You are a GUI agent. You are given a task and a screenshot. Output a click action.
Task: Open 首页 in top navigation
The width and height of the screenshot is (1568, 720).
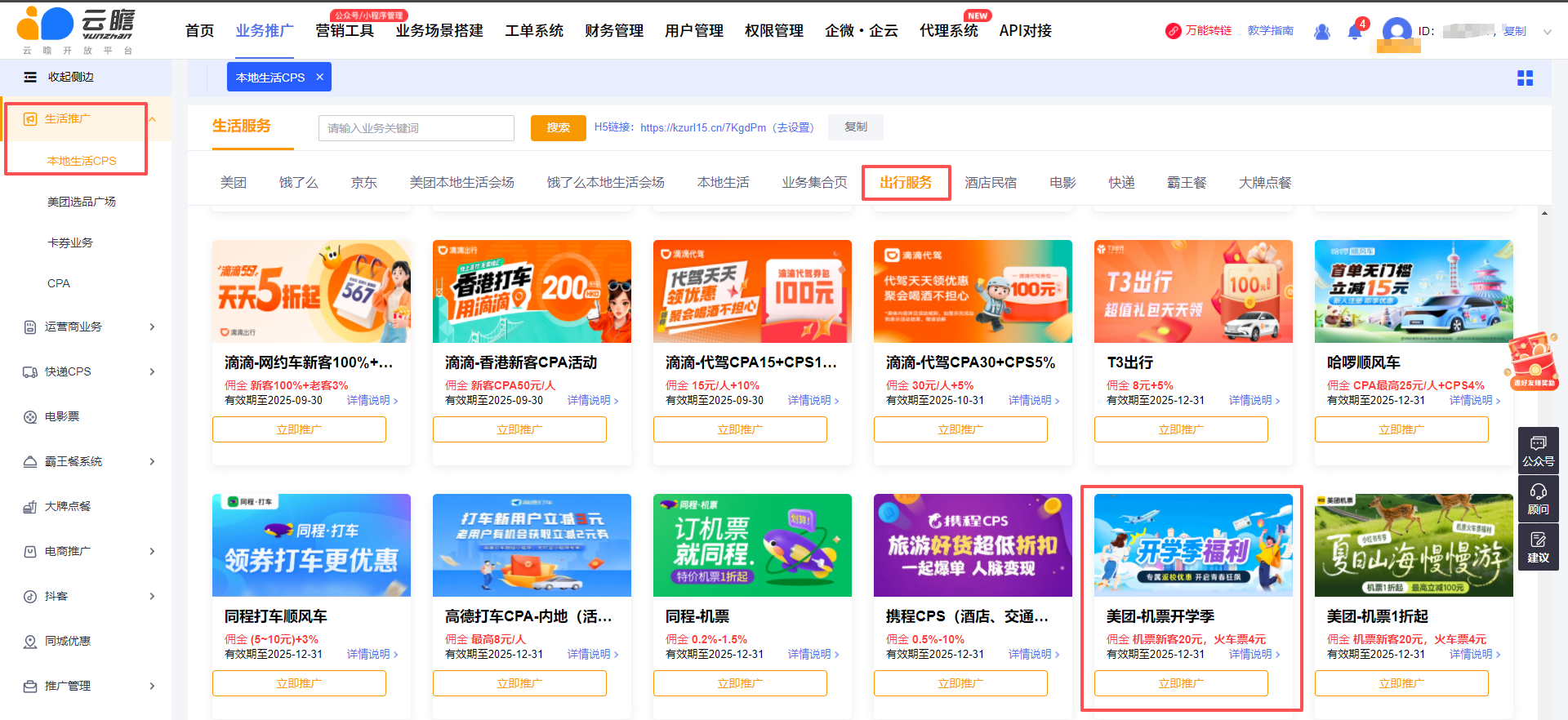point(199,31)
